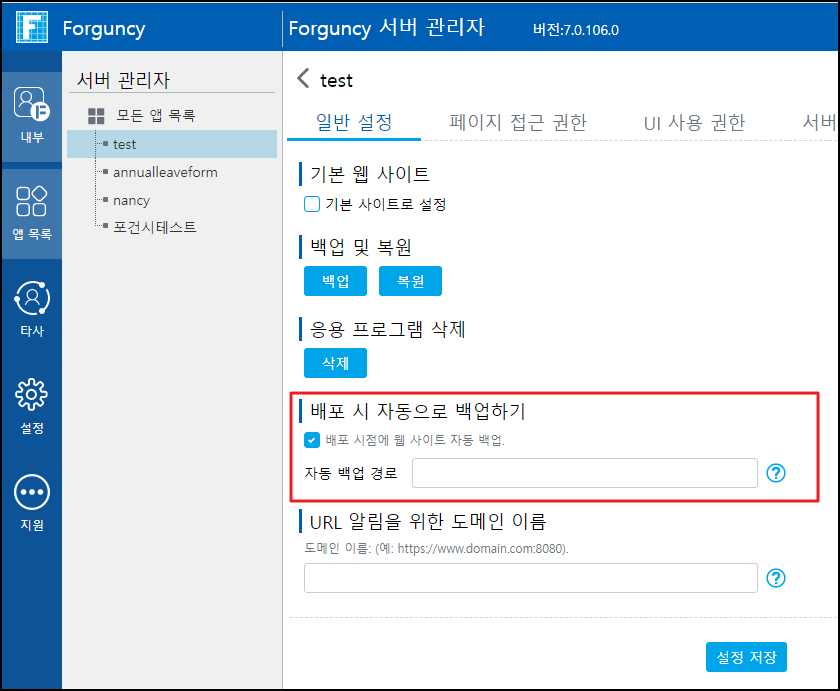Click the 삭제 button

pyautogui.click(x=335, y=363)
